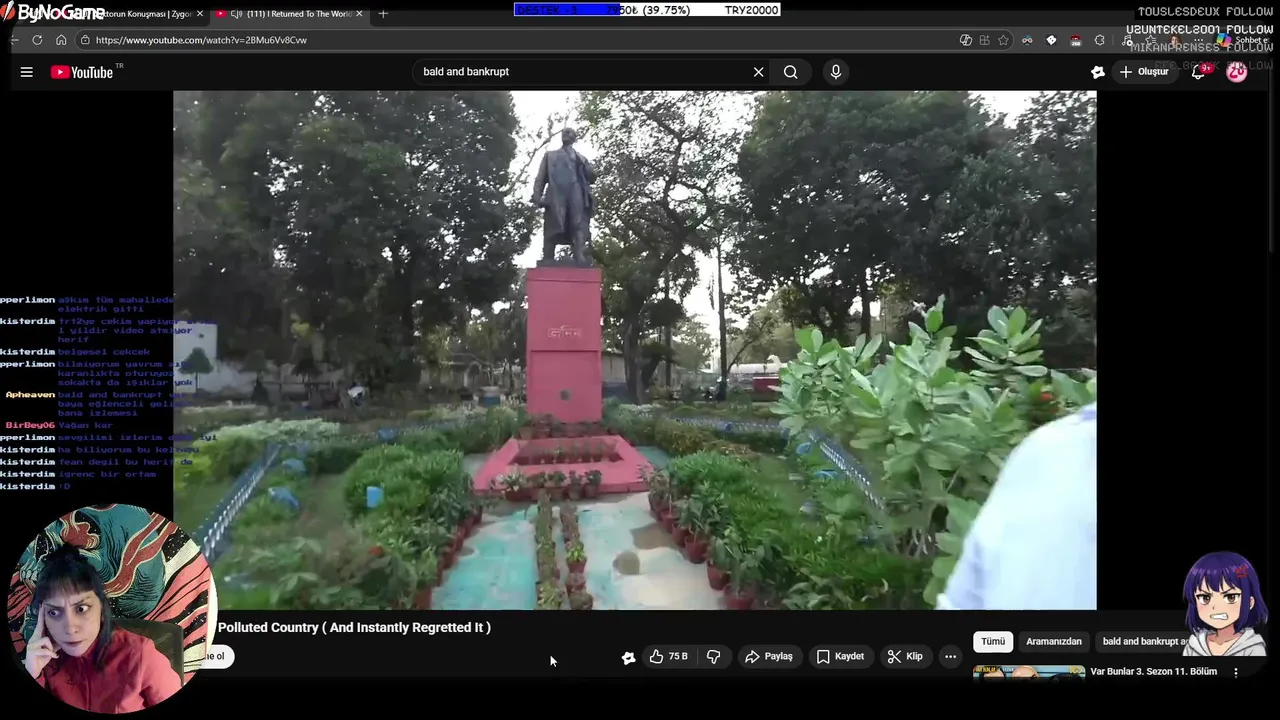Select the Tümü filter chip
Screen dimensions: 1280x720
(x=993, y=642)
